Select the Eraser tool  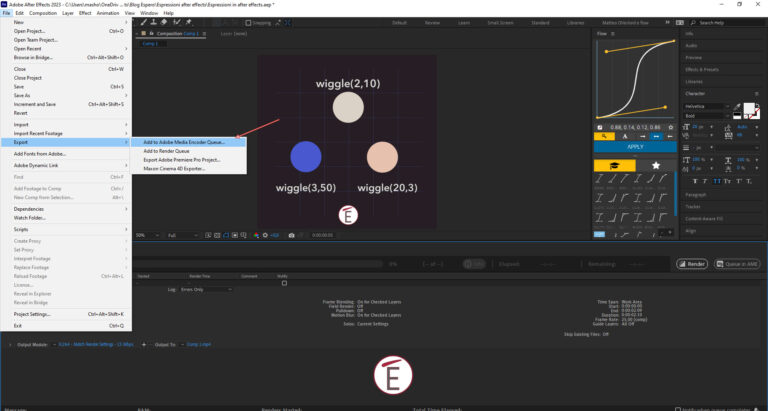[x=164, y=23]
